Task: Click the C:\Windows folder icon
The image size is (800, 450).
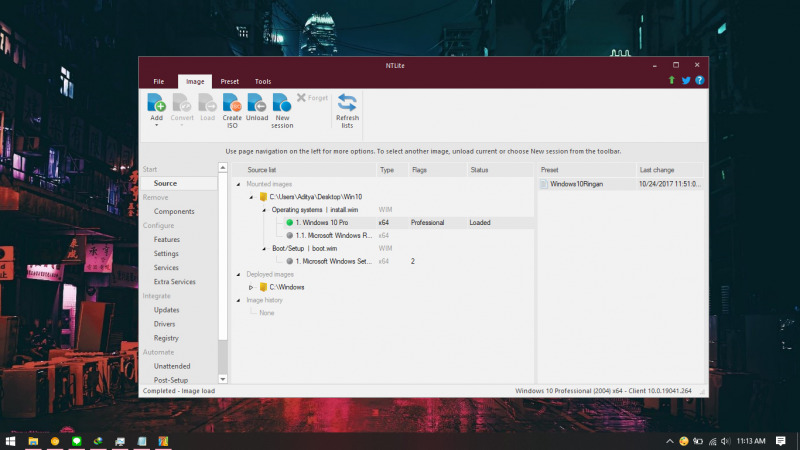Action: tap(263, 287)
